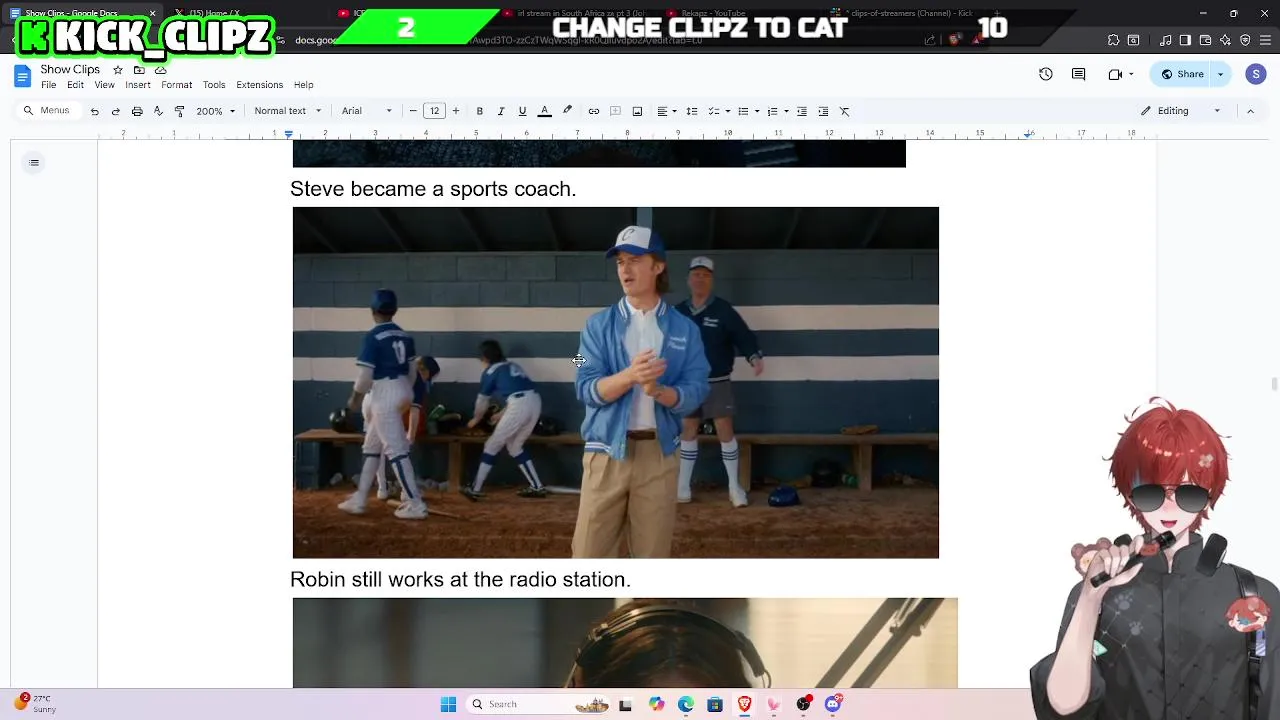Image resolution: width=1280 pixels, height=720 pixels.
Task: Open version history clock icon
Action: [1046, 74]
